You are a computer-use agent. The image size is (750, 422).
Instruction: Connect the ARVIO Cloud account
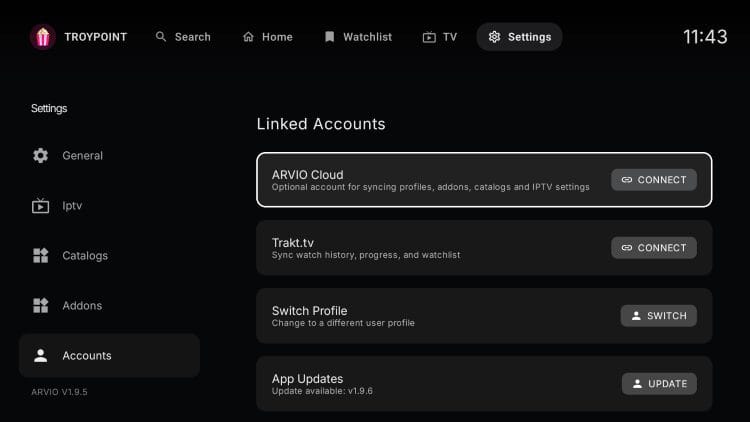tap(654, 180)
